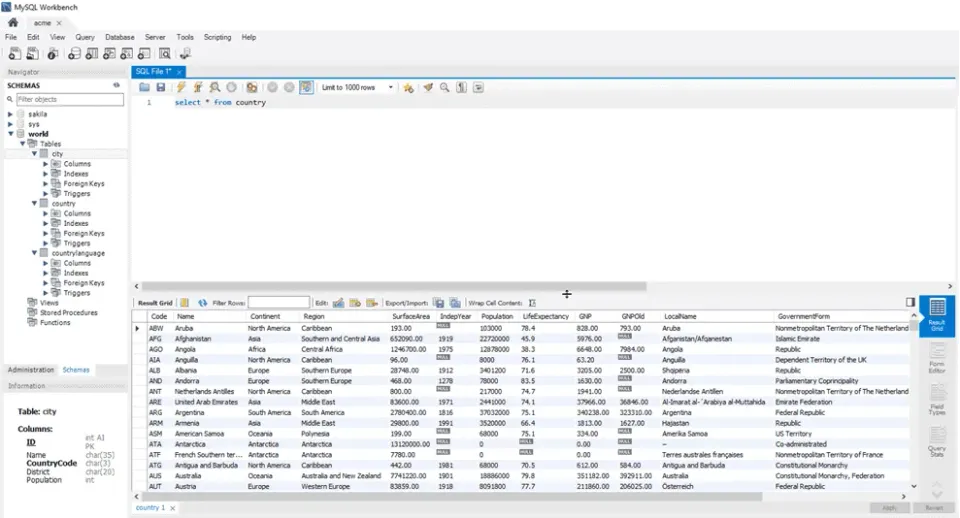Image resolution: width=960 pixels, height=518 pixels.
Task: Click Import records from file icon
Action: pos(455,303)
